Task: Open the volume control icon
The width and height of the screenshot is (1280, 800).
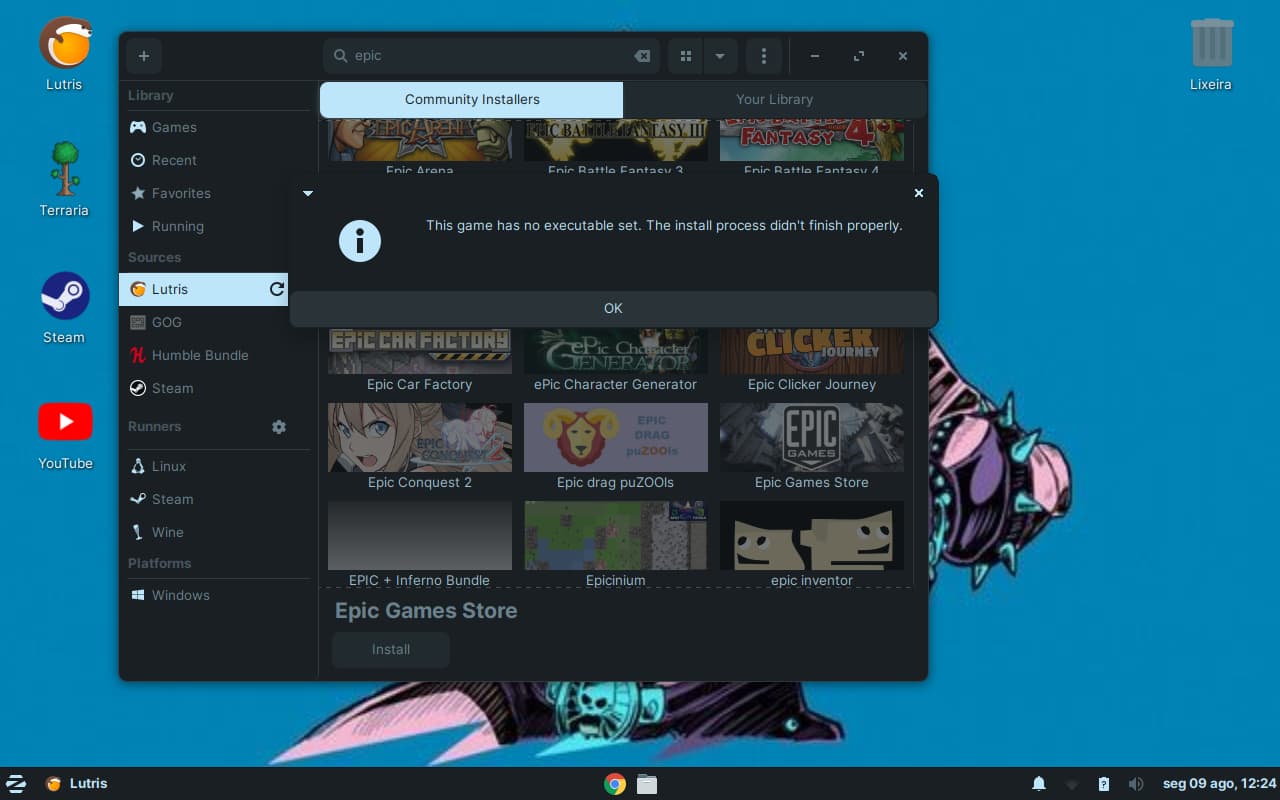Action: [1135, 784]
